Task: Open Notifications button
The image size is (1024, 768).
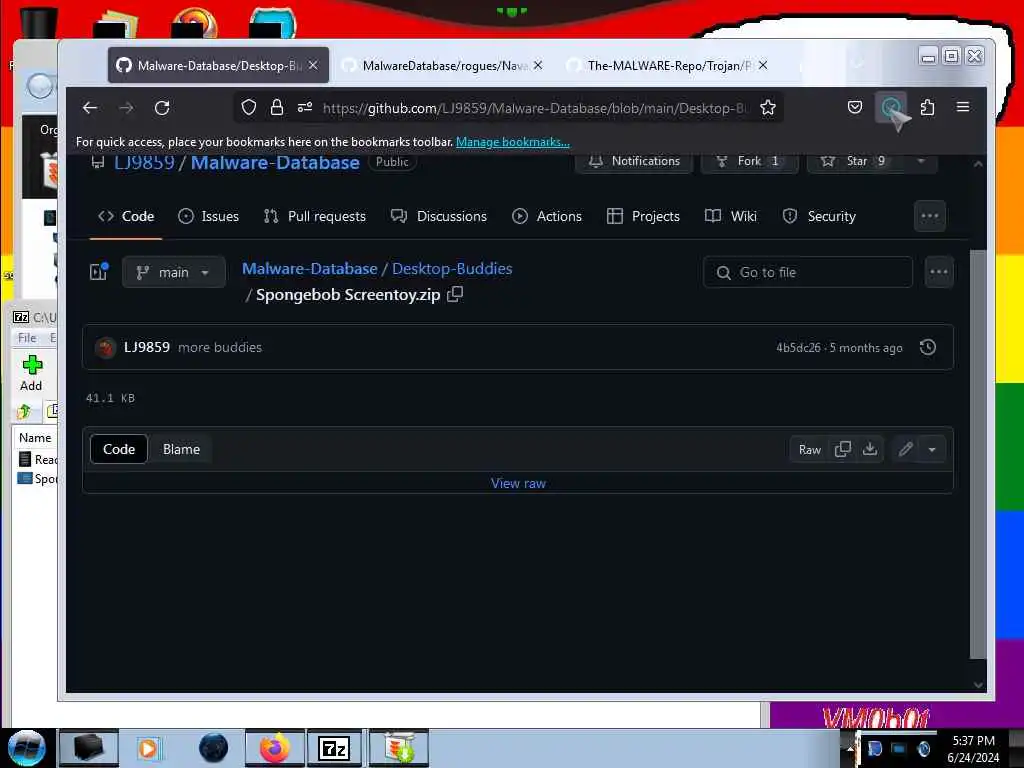Action: click(634, 161)
